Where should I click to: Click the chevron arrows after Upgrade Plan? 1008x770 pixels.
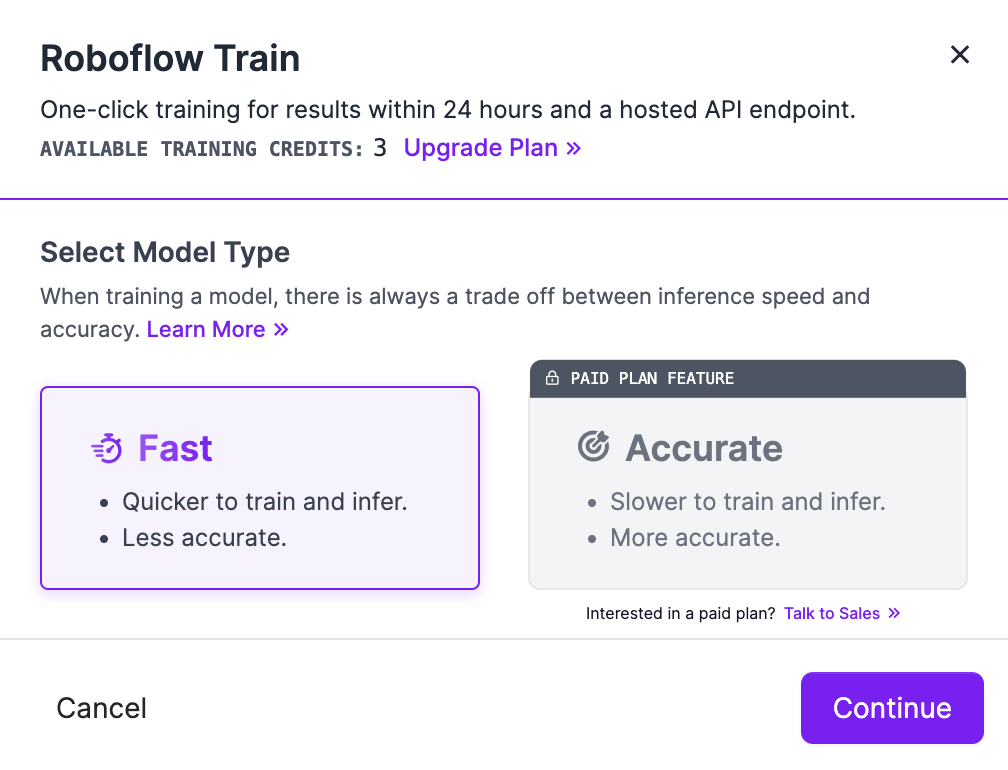[x=572, y=148]
